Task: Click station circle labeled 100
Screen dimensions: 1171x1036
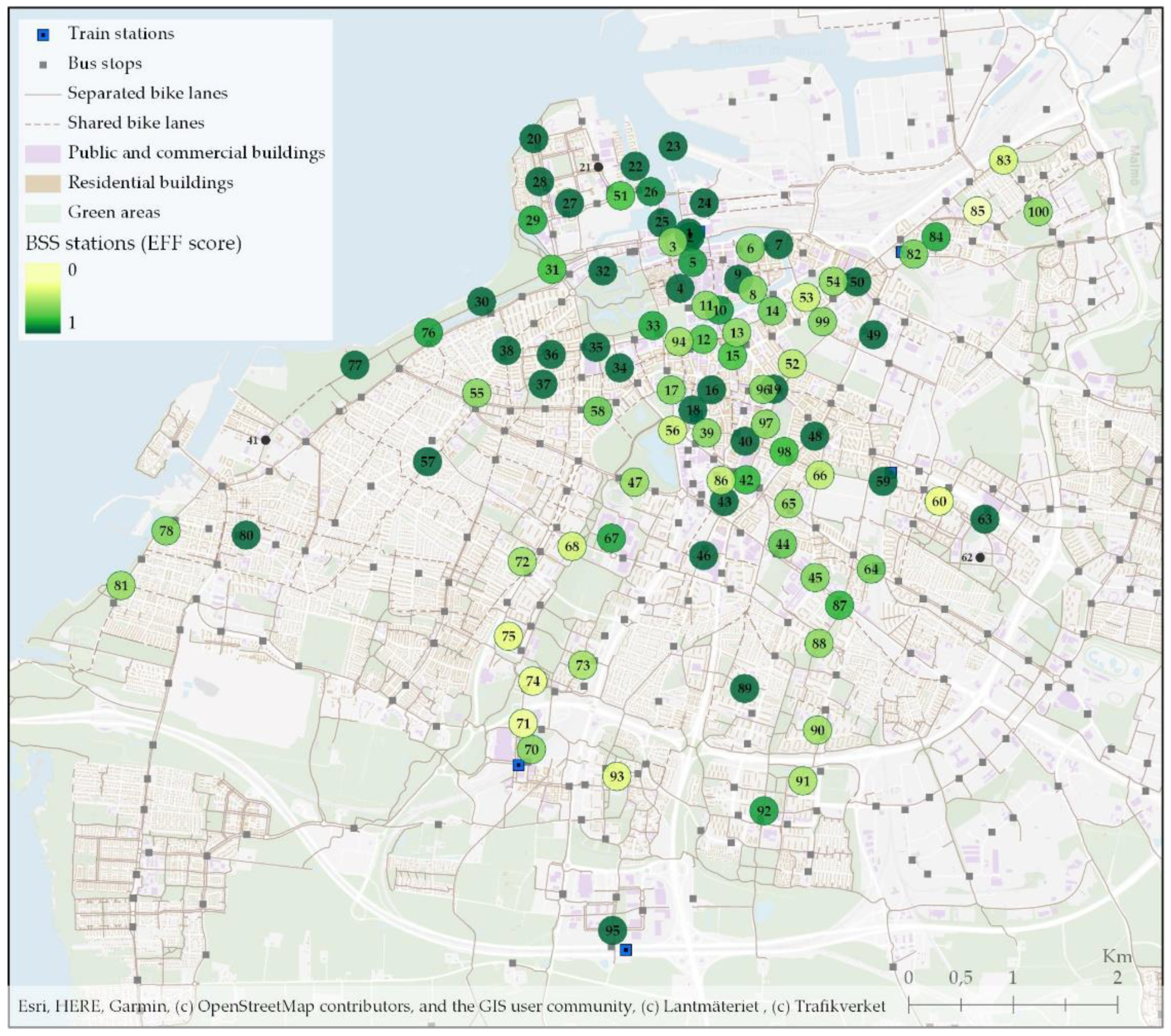Action: (1038, 212)
